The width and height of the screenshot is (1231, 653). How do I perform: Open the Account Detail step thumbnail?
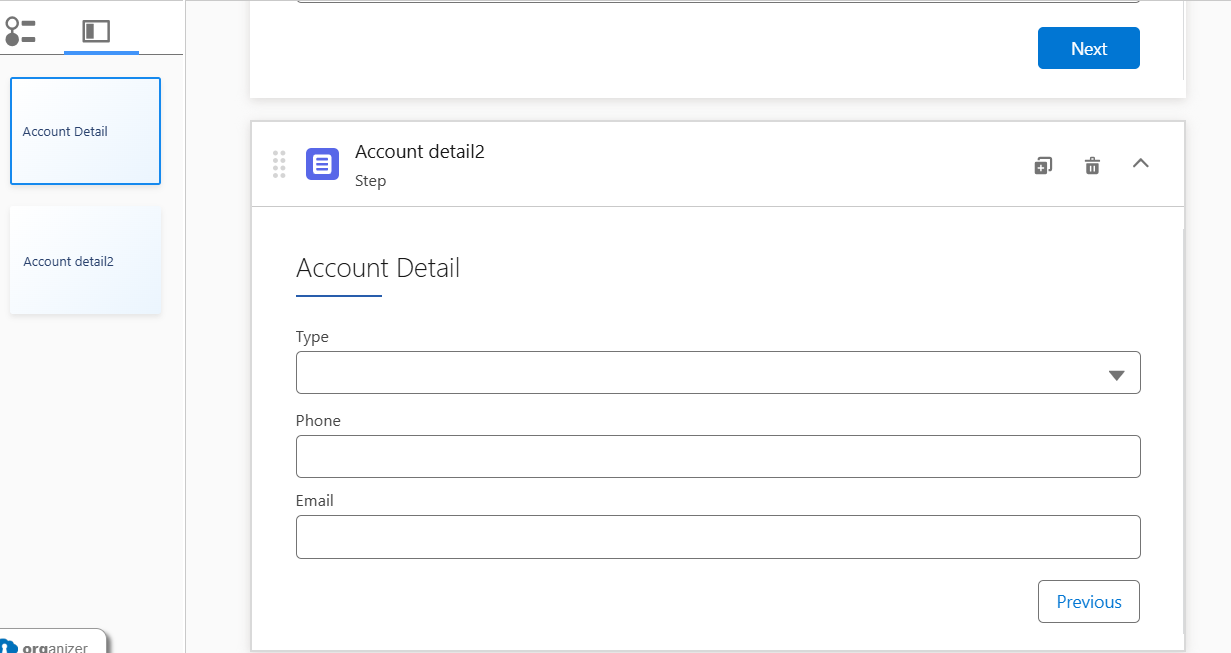tap(85, 131)
